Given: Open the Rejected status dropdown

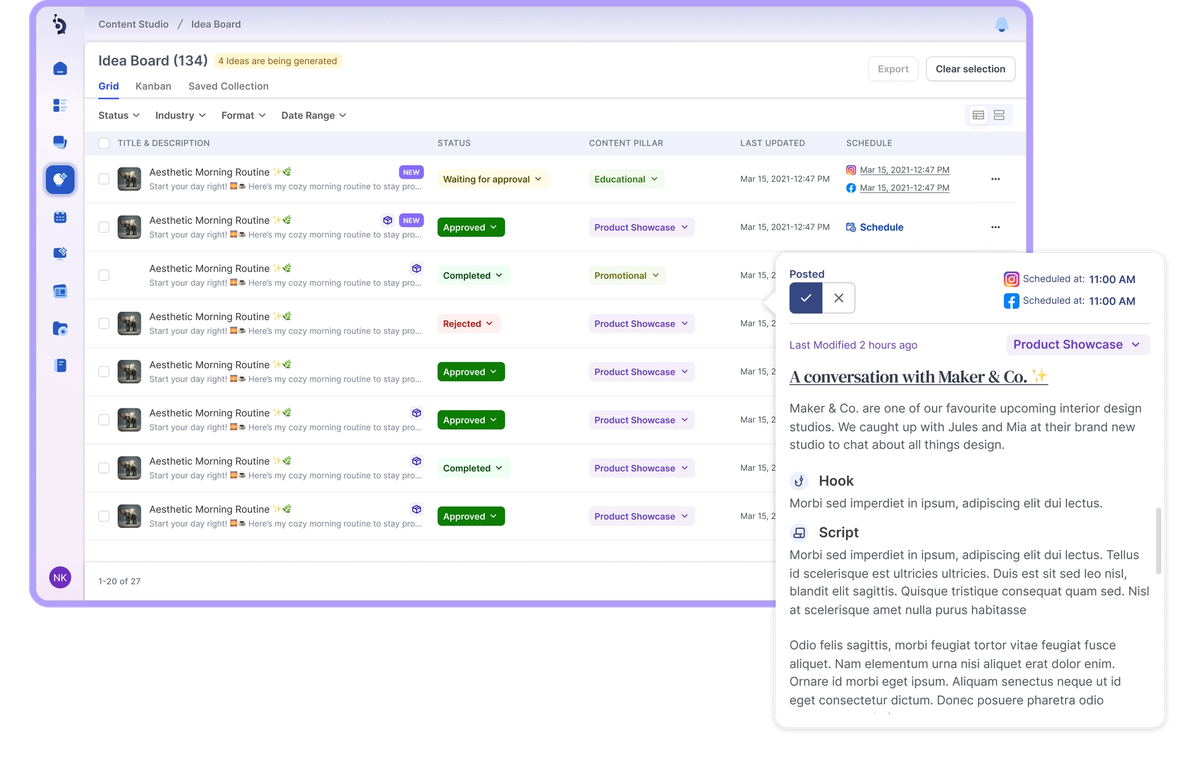Looking at the screenshot, I should tap(468, 324).
